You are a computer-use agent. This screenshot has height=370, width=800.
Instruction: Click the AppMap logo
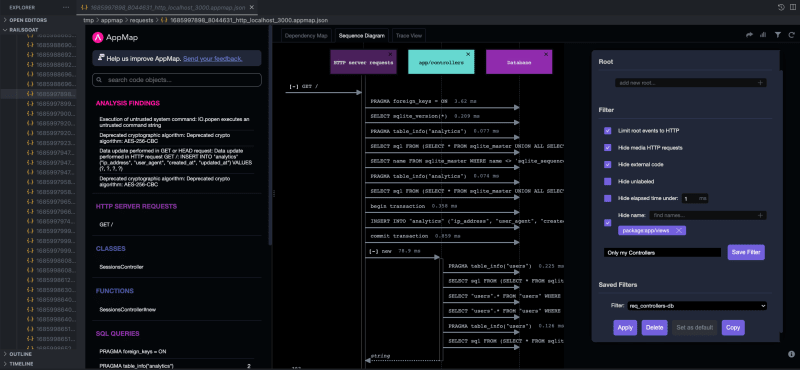pos(97,37)
